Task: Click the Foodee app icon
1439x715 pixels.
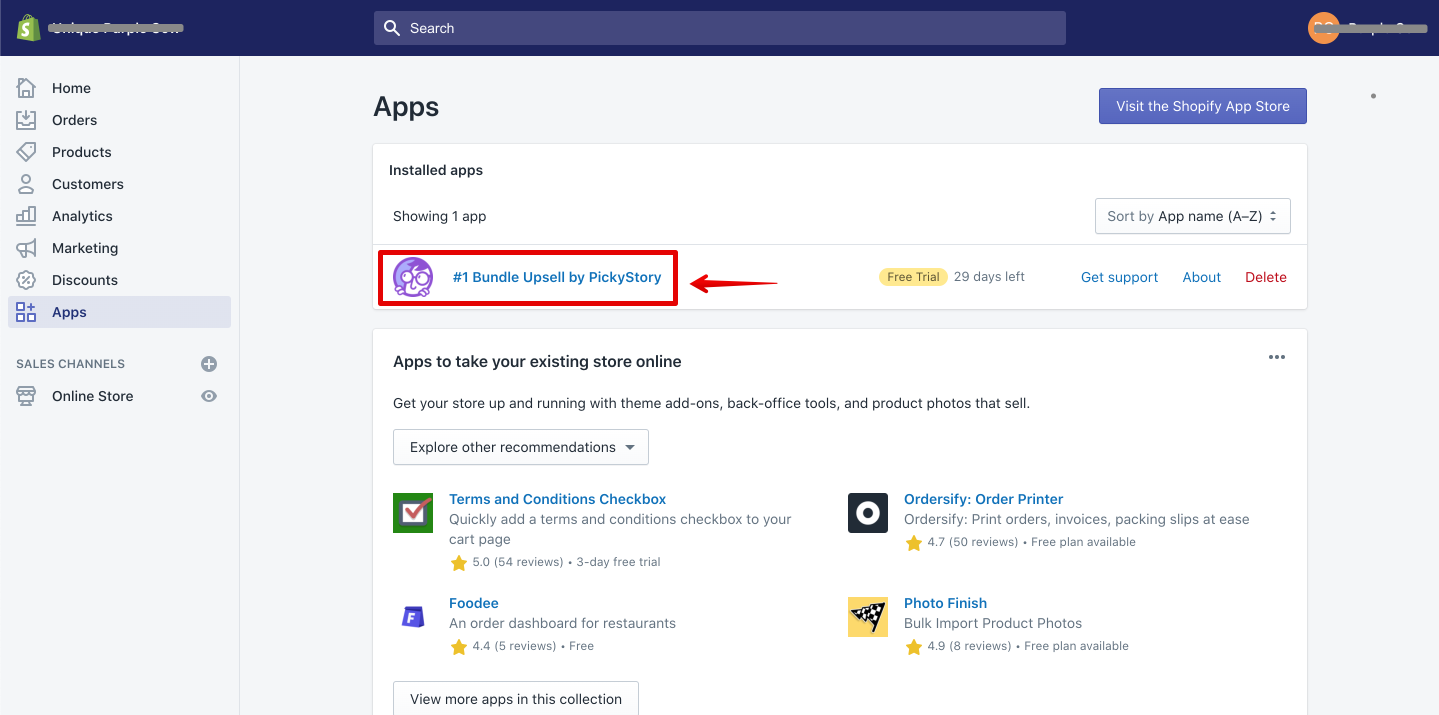Action: pos(413,617)
